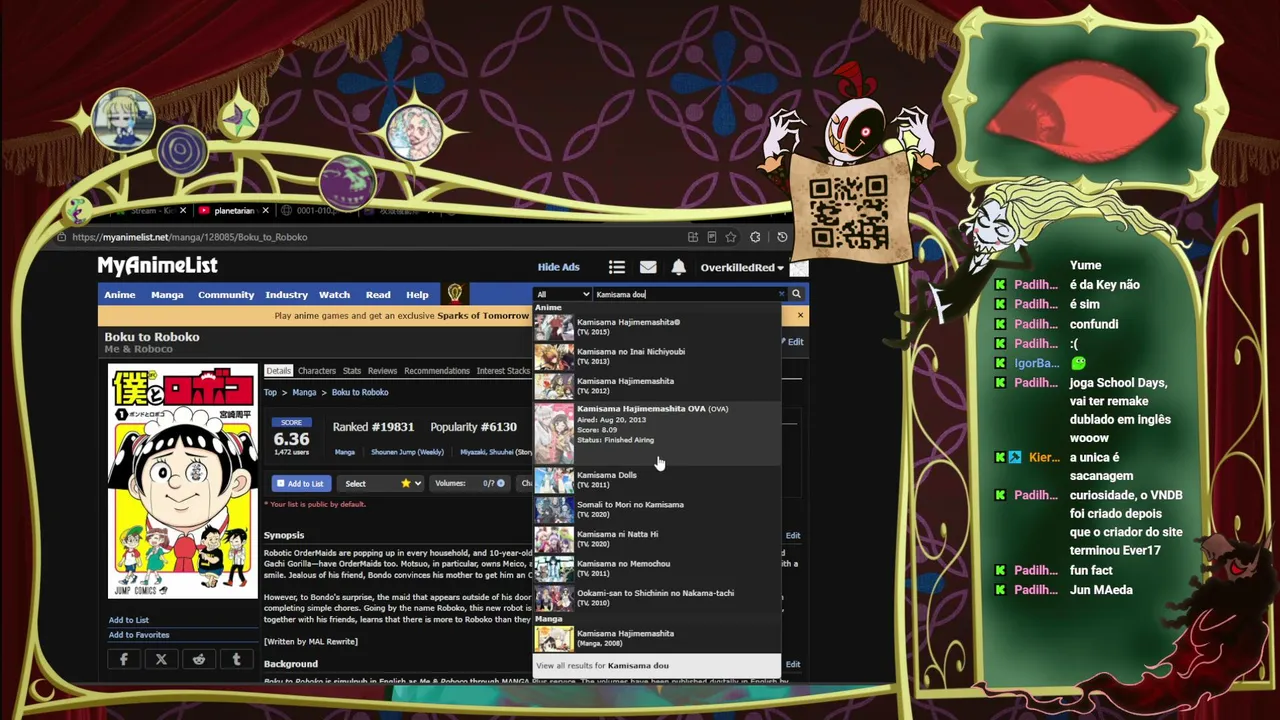Click the Edit link beside Synopsis
1280x720 pixels.
tap(793, 536)
